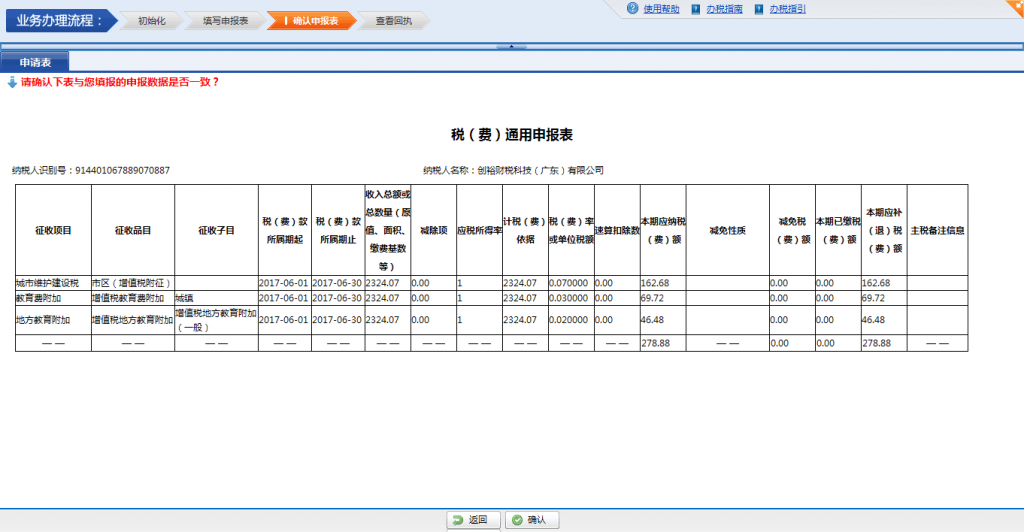
Task: Select the 城市维护建设税 table cell
Action: point(51,283)
